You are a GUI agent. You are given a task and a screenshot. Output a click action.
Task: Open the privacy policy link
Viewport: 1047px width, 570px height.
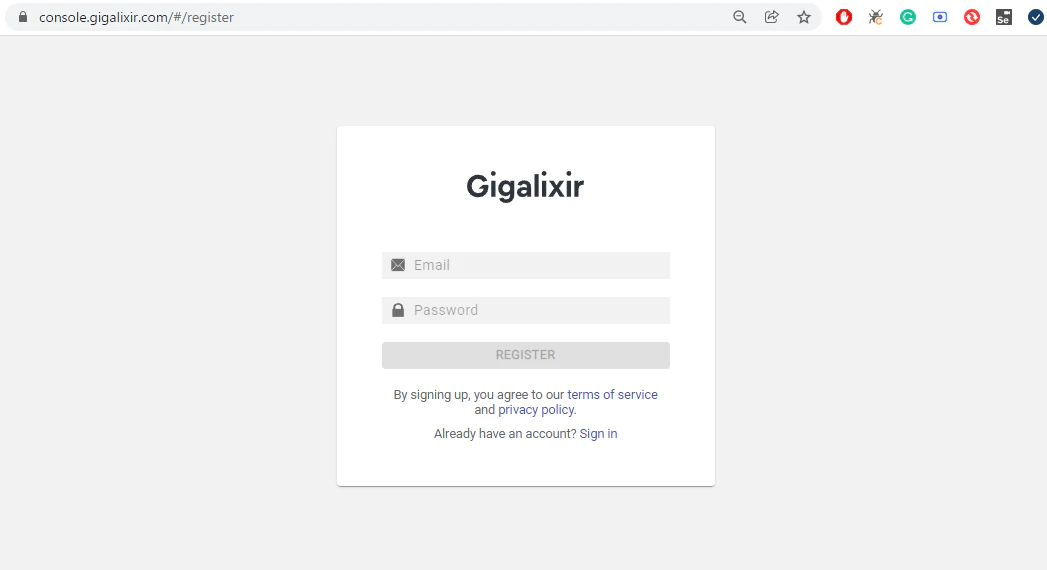click(x=536, y=410)
